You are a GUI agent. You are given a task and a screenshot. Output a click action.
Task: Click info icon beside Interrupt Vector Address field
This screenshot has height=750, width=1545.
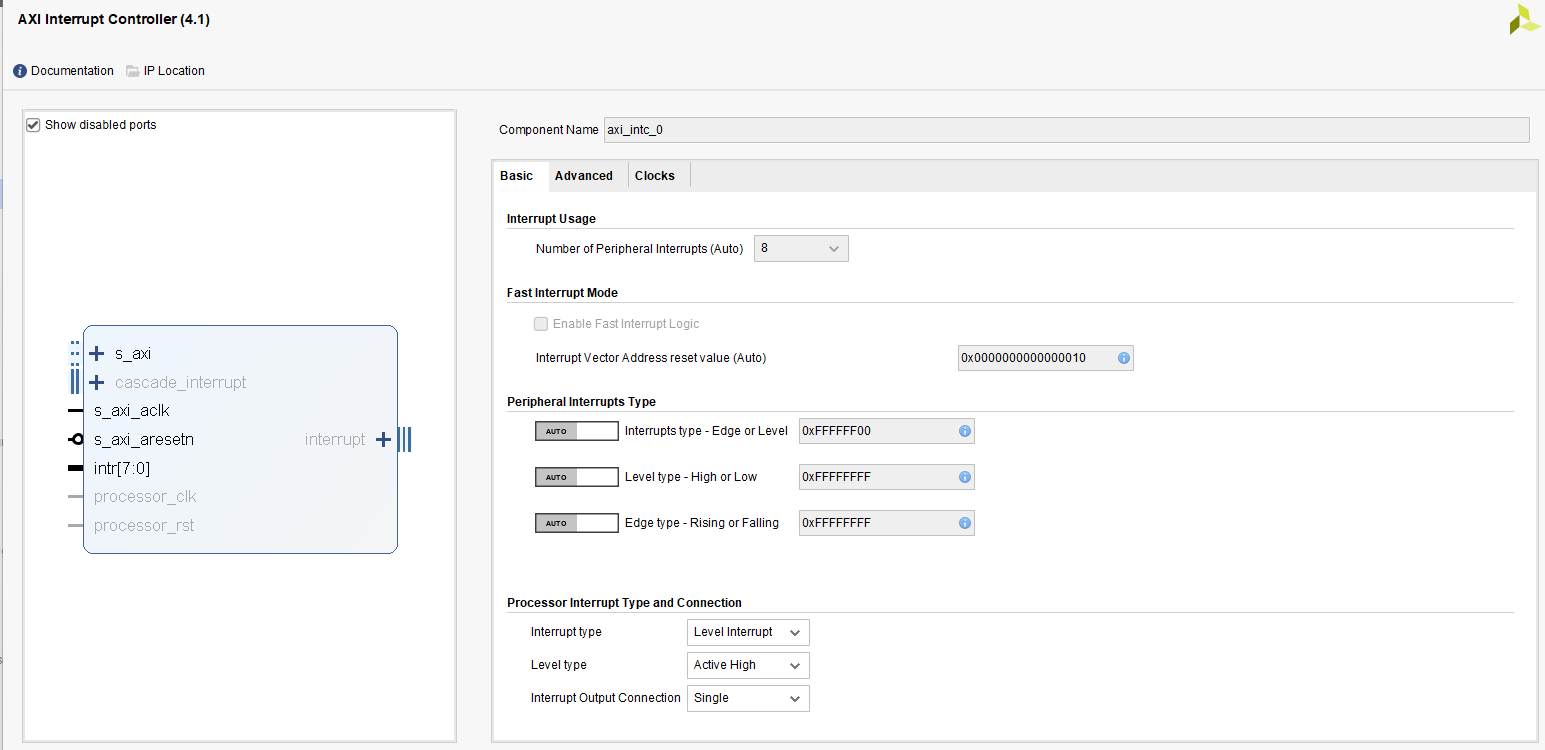tap(1123, 357)
